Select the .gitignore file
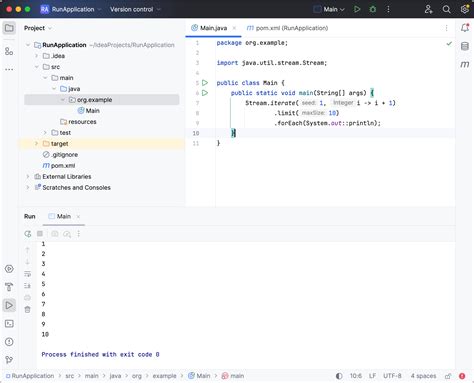This screenshot has height=383, width=474. coord(60,155)
